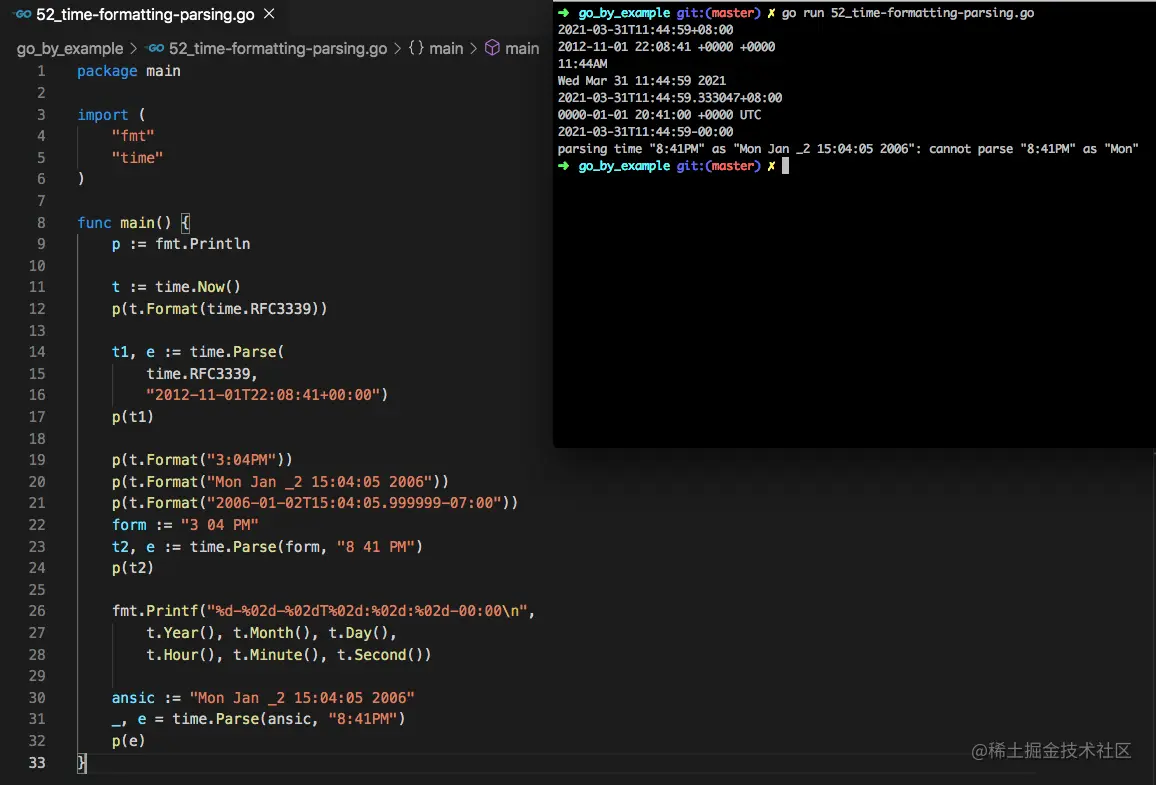Viewport: 1156px width, 785px height.
Task: Click the 'ansic' variable on line 30
Action: (x=133, y=698)
